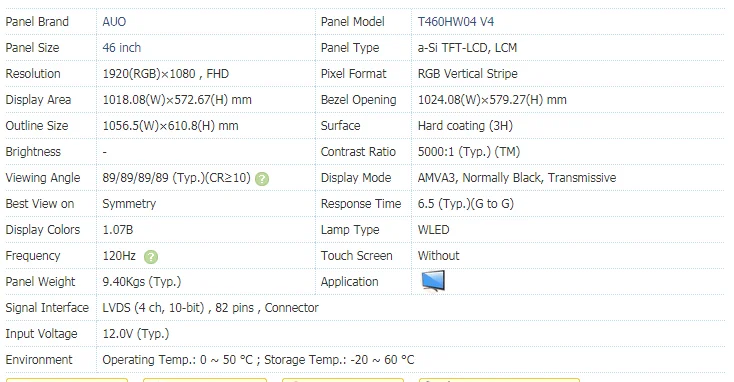734x382 pixels.
Task: Click the AUO panel brand value
Action: 114,22
